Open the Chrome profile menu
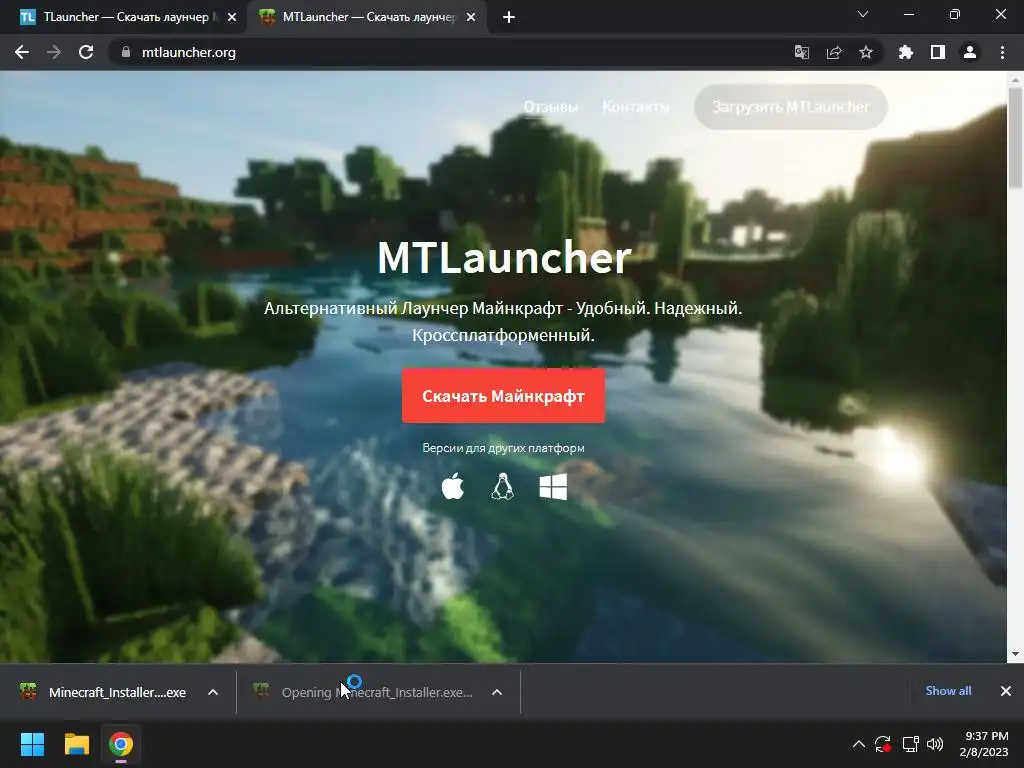Image resolution: width=1024 pixels, height=768 pixels. [969, 52]
